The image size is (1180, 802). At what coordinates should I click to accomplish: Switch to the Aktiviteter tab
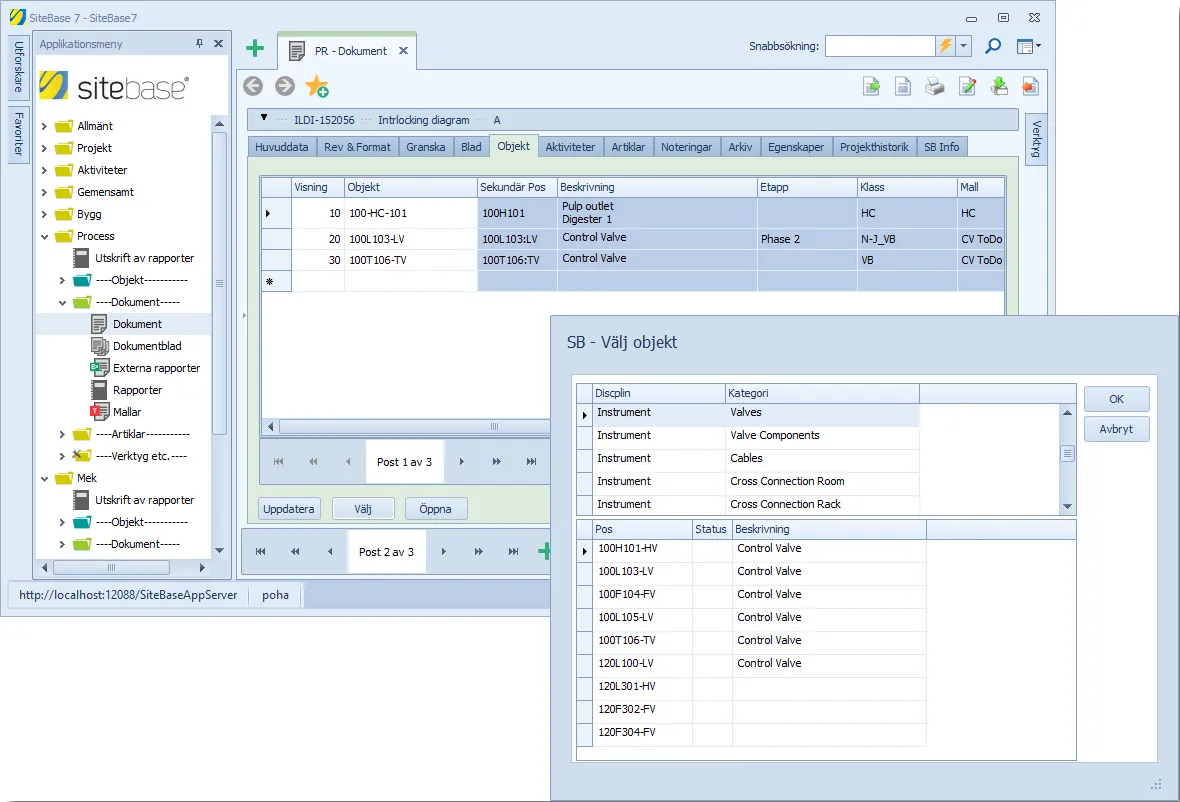click(570, 147)
